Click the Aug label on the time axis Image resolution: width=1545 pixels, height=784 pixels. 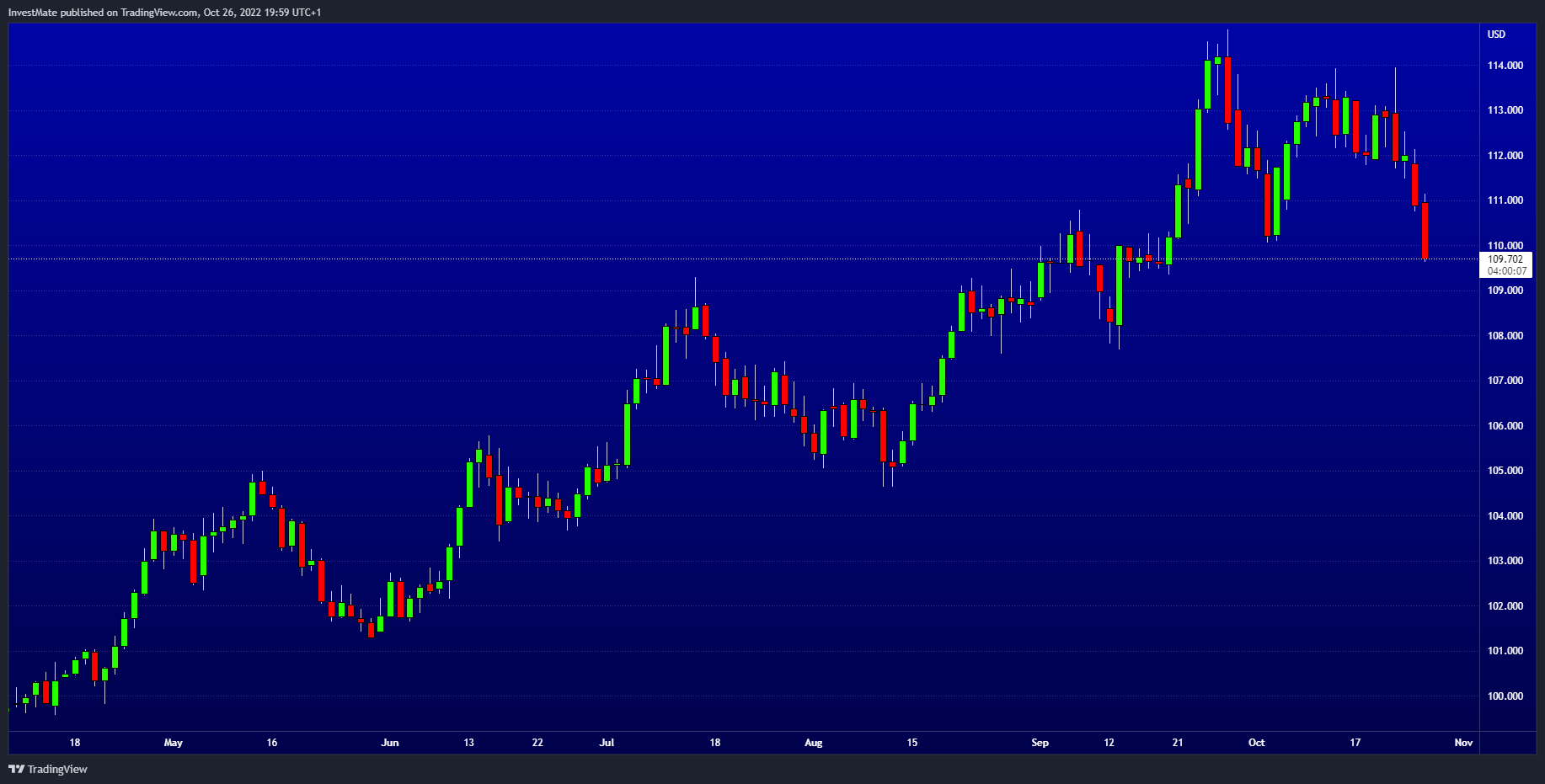click(x=813, y=743)
